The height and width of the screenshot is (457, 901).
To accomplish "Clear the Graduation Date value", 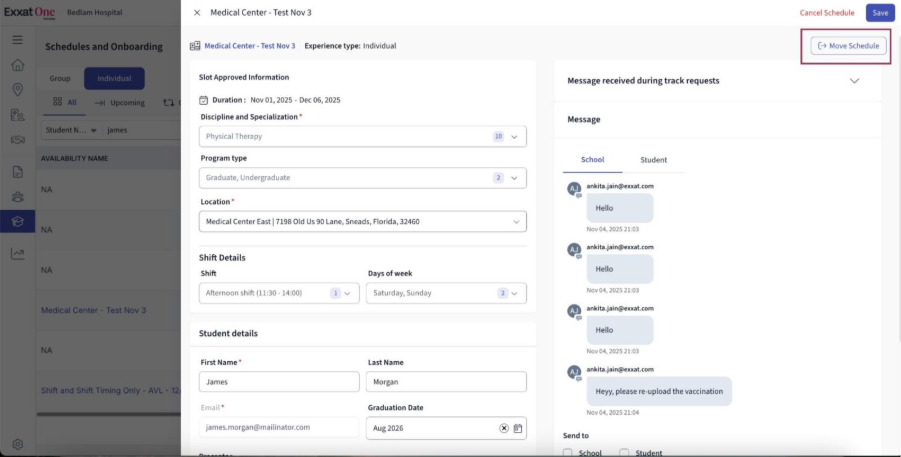I will [x=504, y=428].
